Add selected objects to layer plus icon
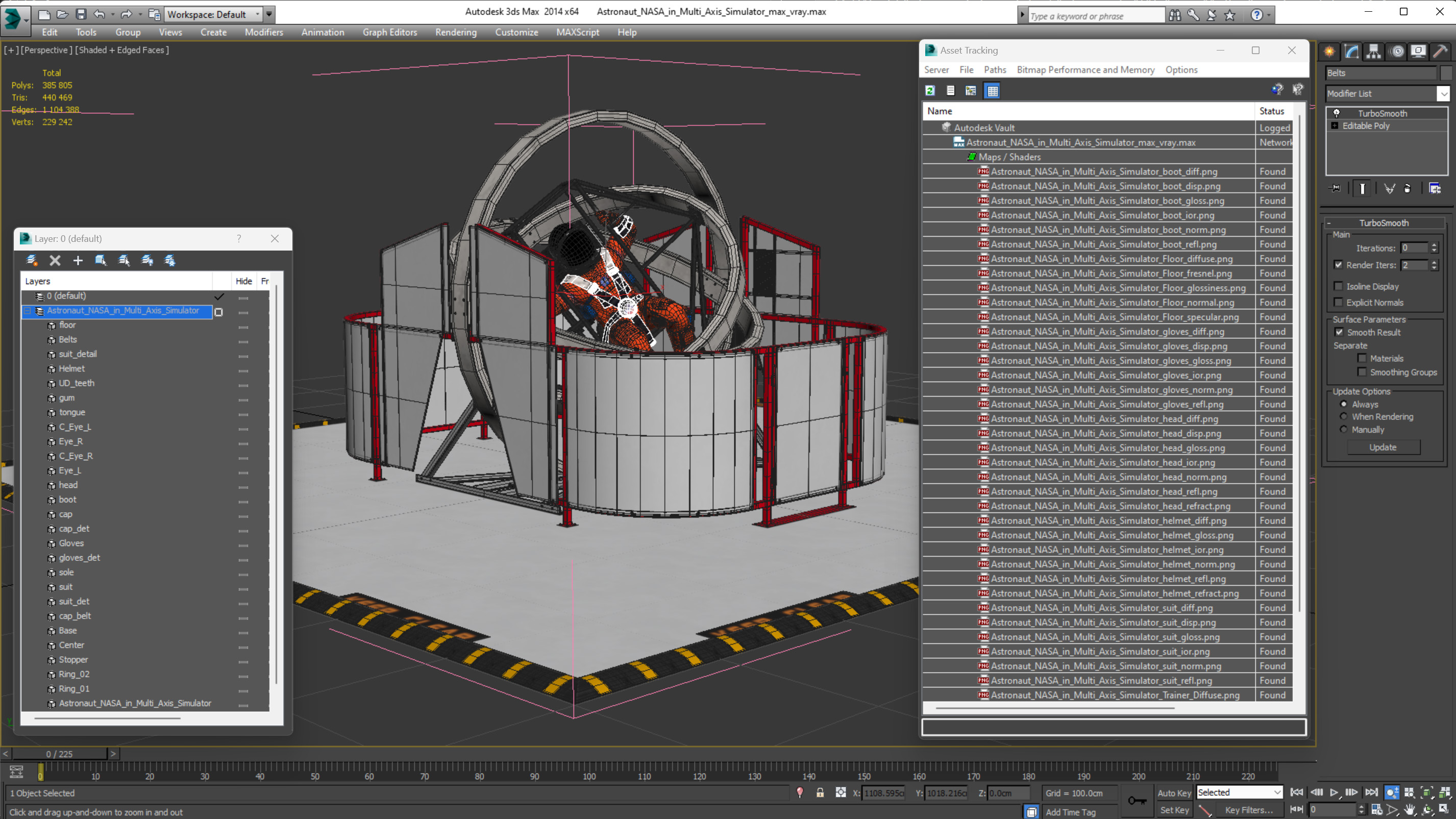The height and width of the screenshot is (819, 1456). point(78,260)
